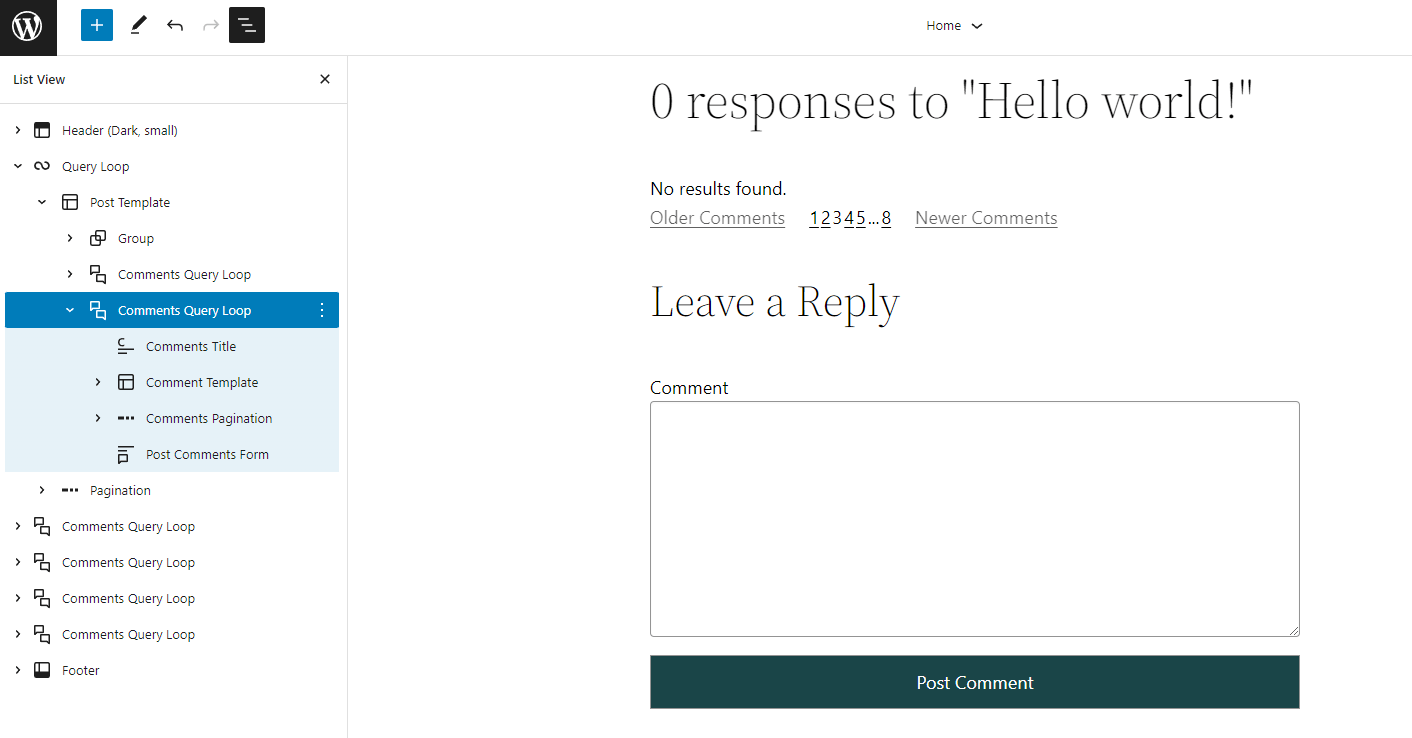Image resolution: width=1412 pixels, height=738 pixels.
Task: Click the Query Loop block icon
Action: [42, 166]
